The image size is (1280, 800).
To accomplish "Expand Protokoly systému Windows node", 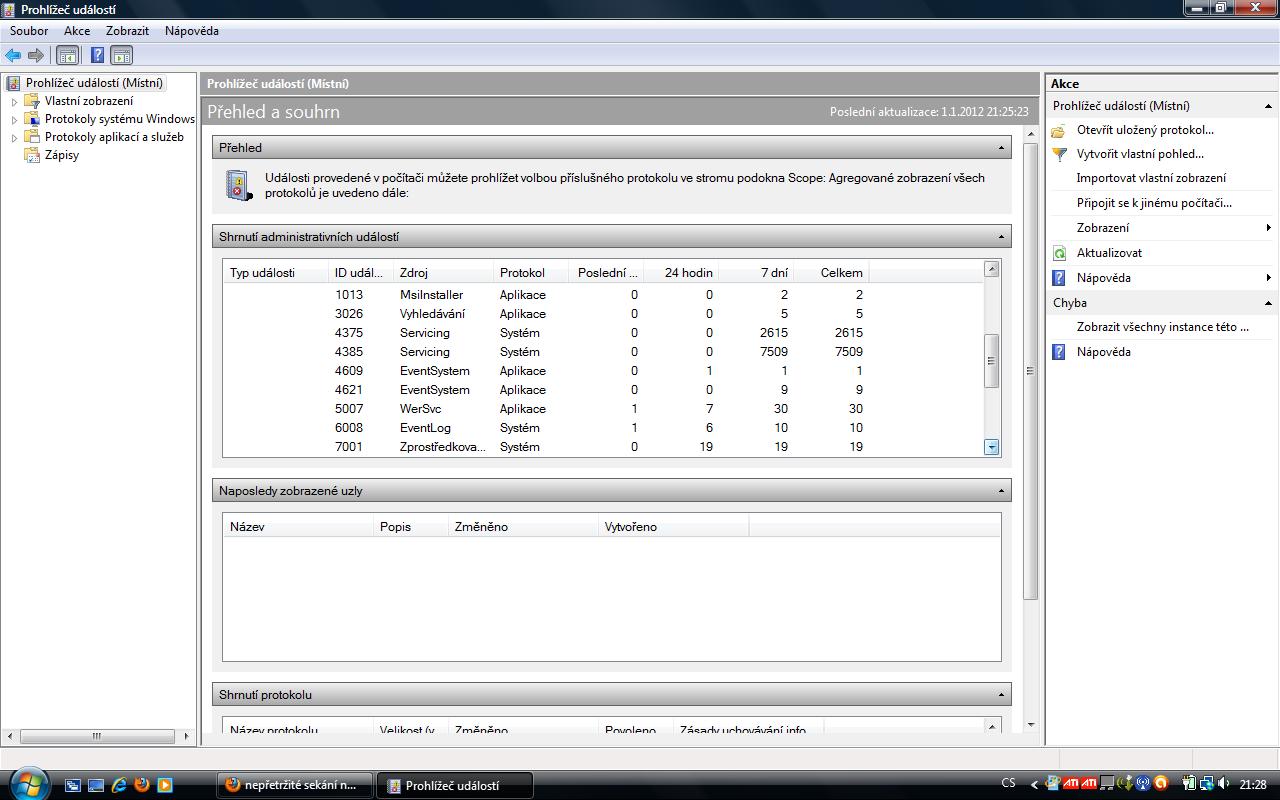I will point(14,119).
